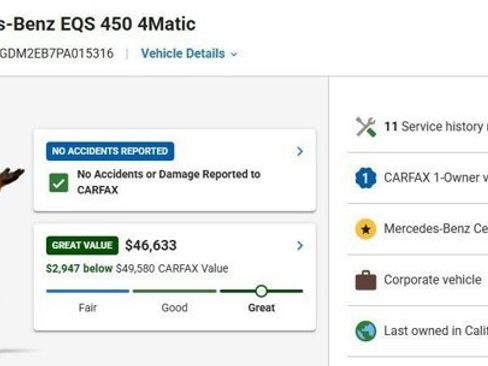The height and width of the screenshot is (366, 488).
Task: Click the Benz EQS 450 4Matic title
Action: point(98,24)
